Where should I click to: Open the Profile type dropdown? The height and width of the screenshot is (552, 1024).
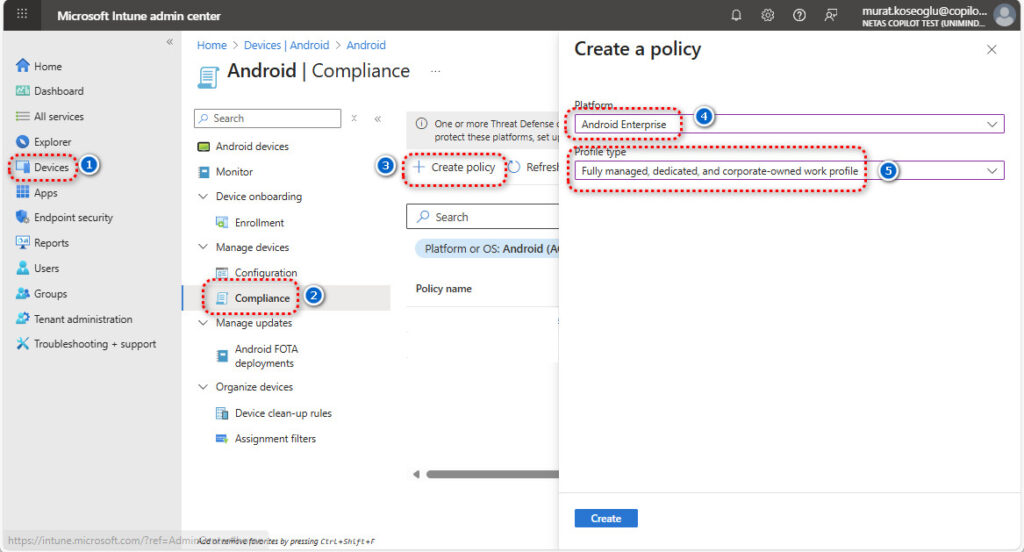789,171
